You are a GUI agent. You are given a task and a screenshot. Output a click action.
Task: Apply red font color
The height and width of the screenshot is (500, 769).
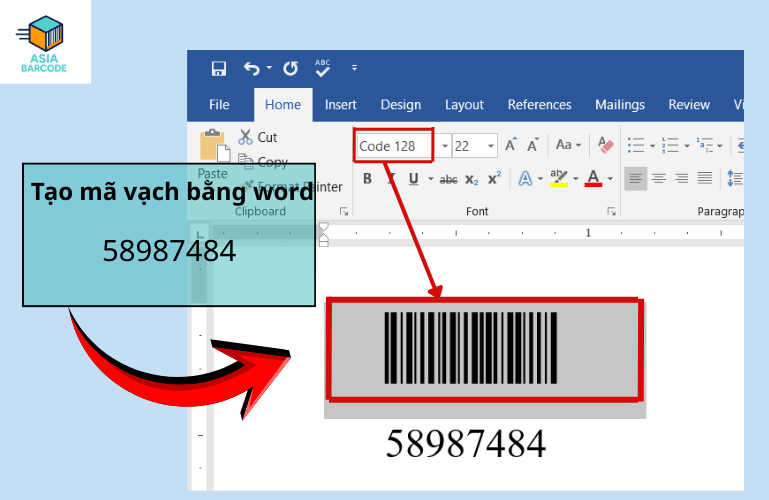(x=593, y=178)
